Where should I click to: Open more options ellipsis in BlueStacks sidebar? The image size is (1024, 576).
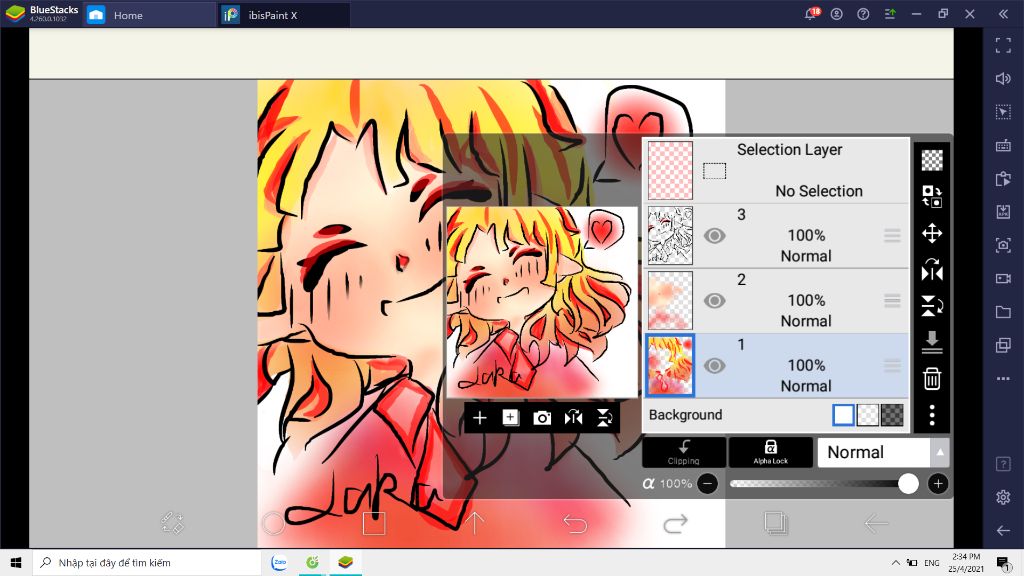tap(1003, 379)
